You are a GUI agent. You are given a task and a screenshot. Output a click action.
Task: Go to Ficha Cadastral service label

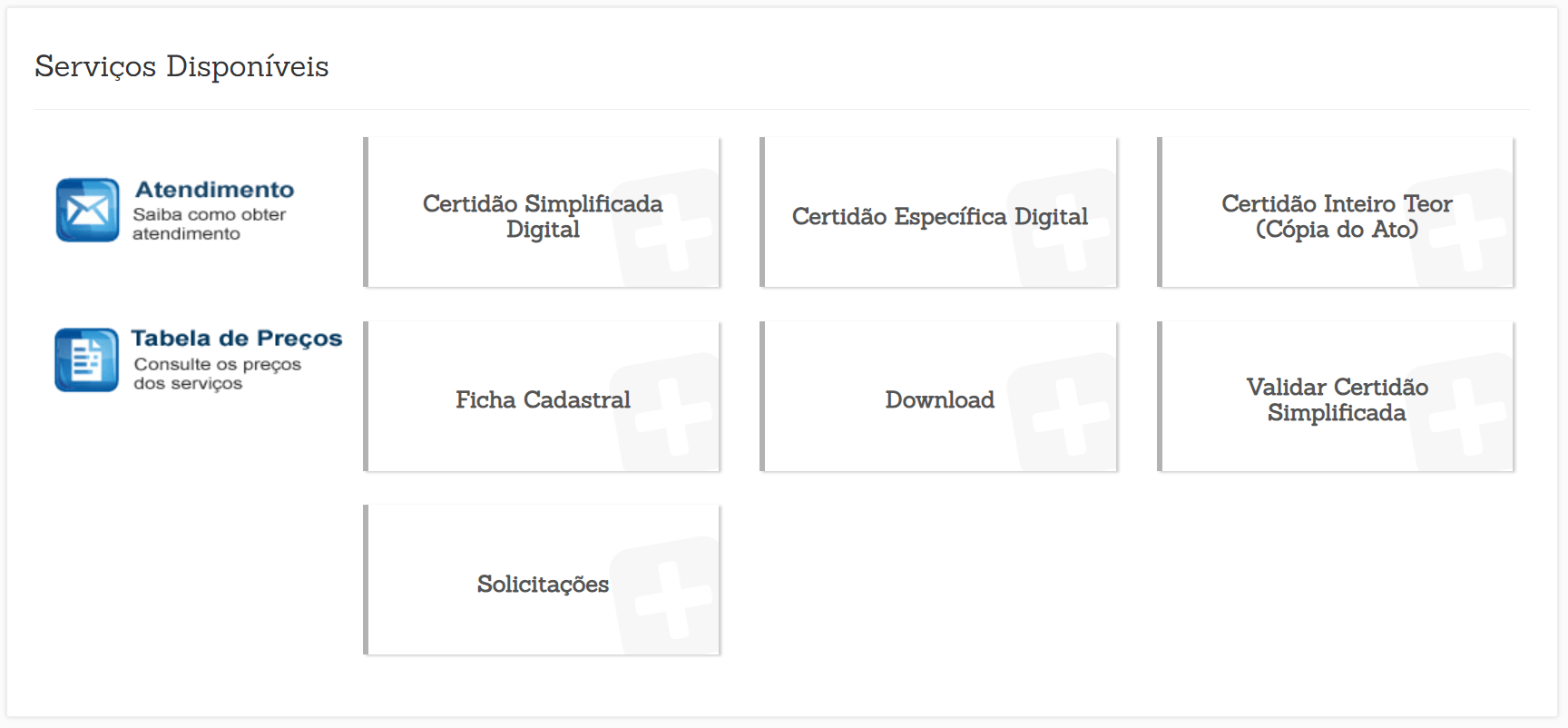point(543,399)
